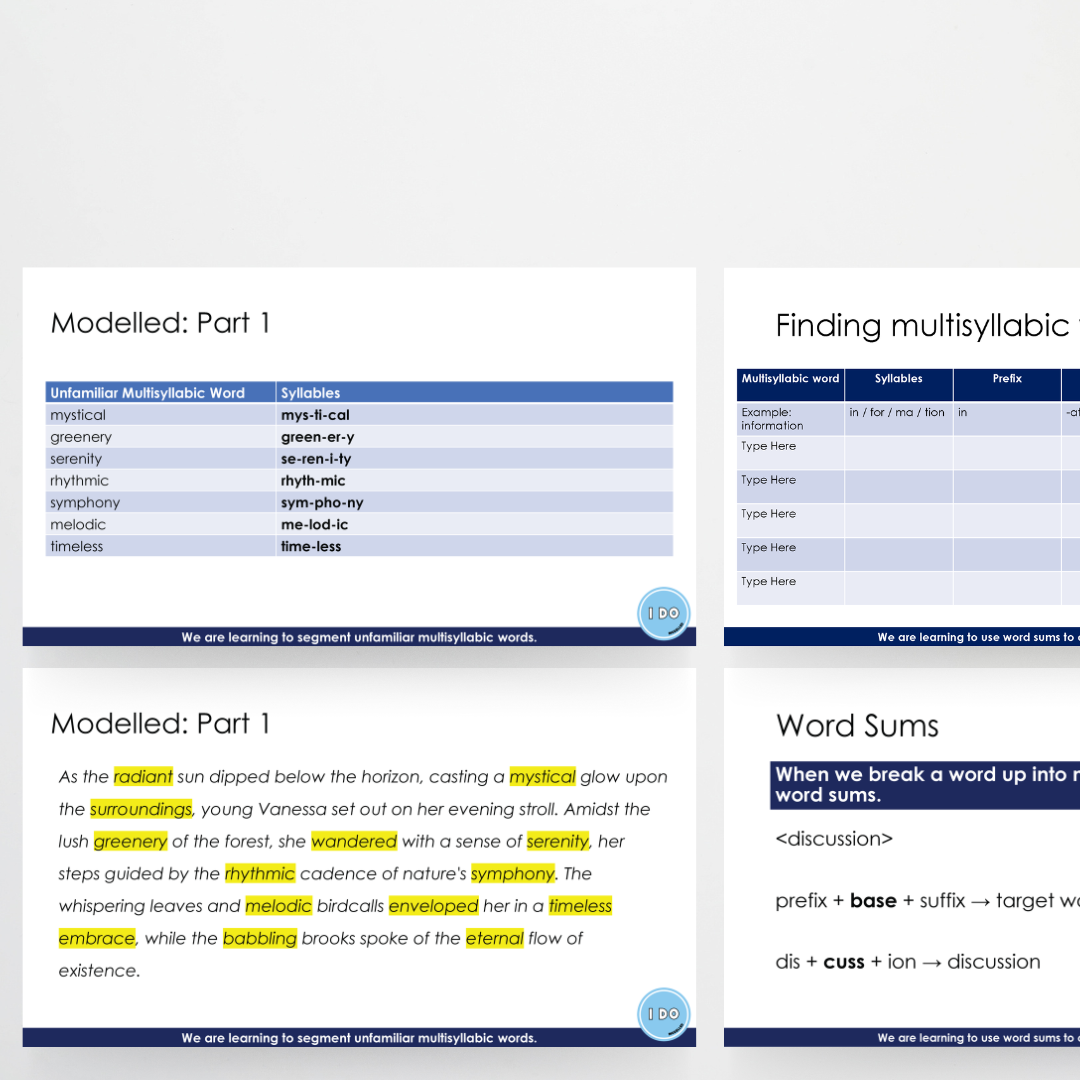
Task: Click the I DO badge on the passage slide
Action: click(663, 1014)
